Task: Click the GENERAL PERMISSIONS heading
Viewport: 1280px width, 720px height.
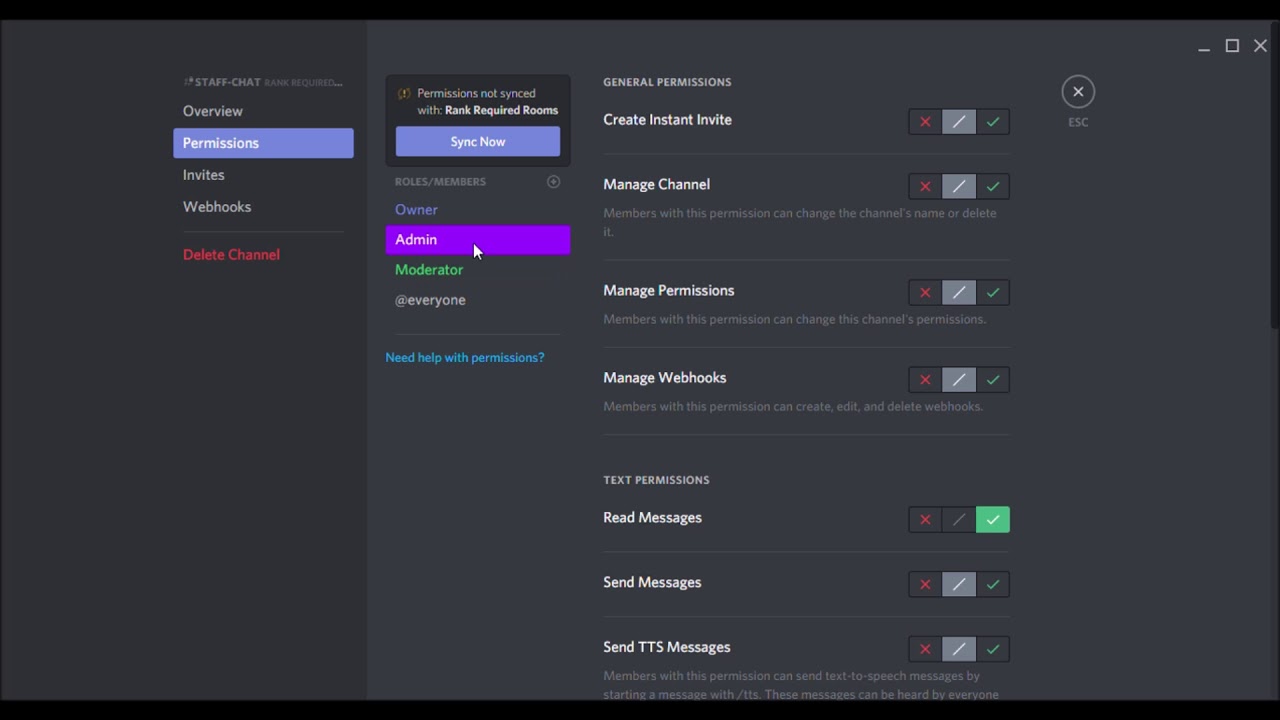Action: (x=667, y=82)
